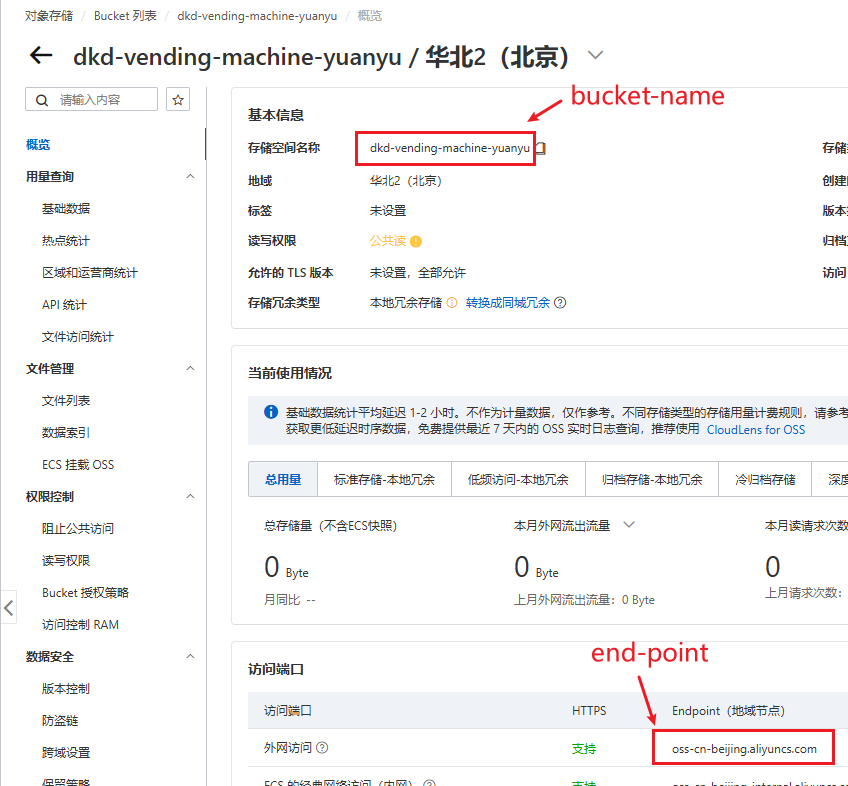Collapse the 权限控制 sidebar section
848x786 pixels.
pos(190,497)
